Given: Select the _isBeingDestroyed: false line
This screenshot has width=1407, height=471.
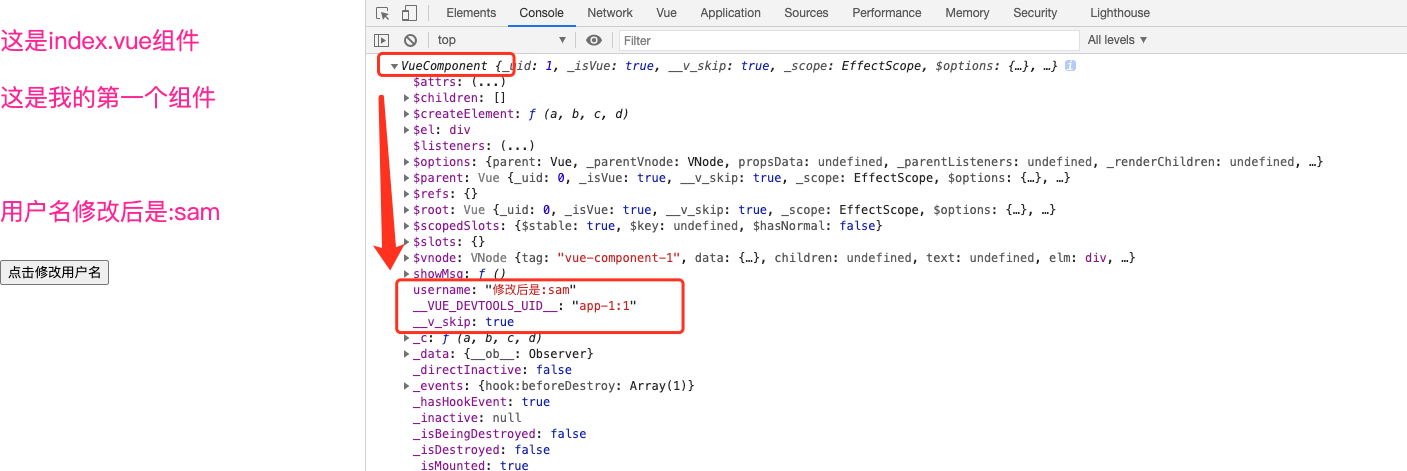Looking at the screenshot, I should tap(499, 434).
